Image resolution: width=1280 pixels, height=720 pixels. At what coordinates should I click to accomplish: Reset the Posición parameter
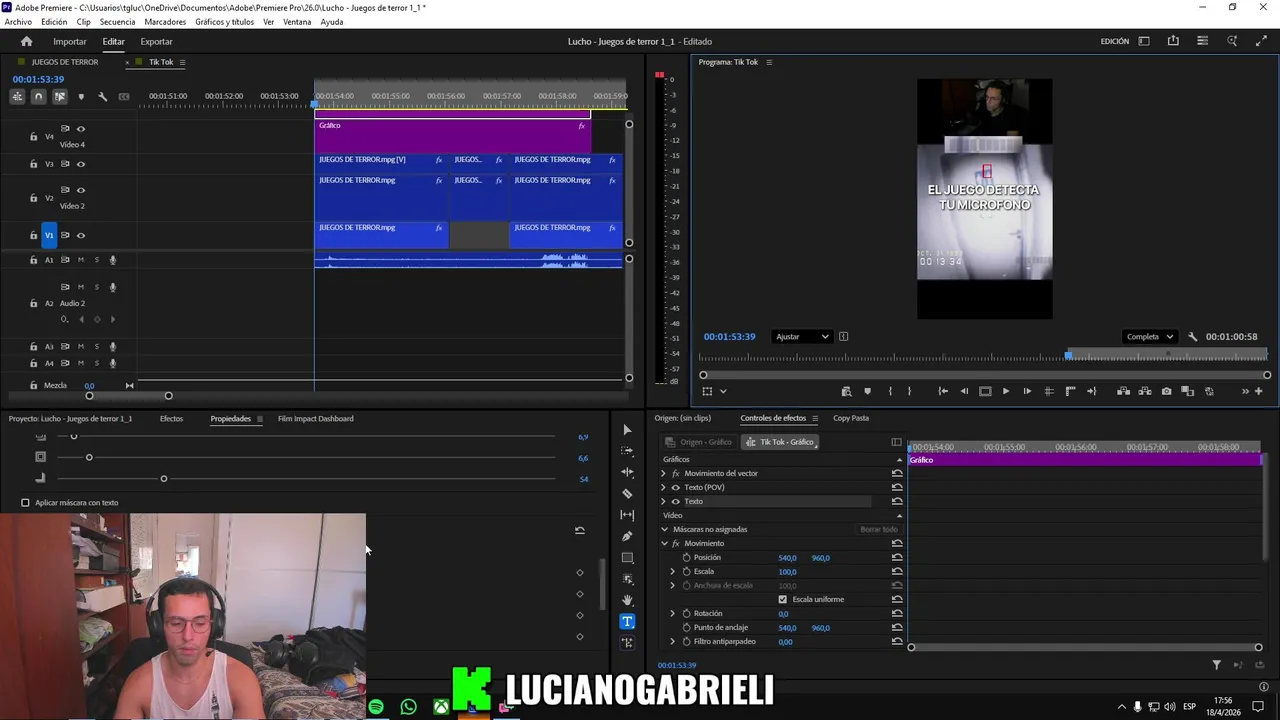click(x=897, y=557)
